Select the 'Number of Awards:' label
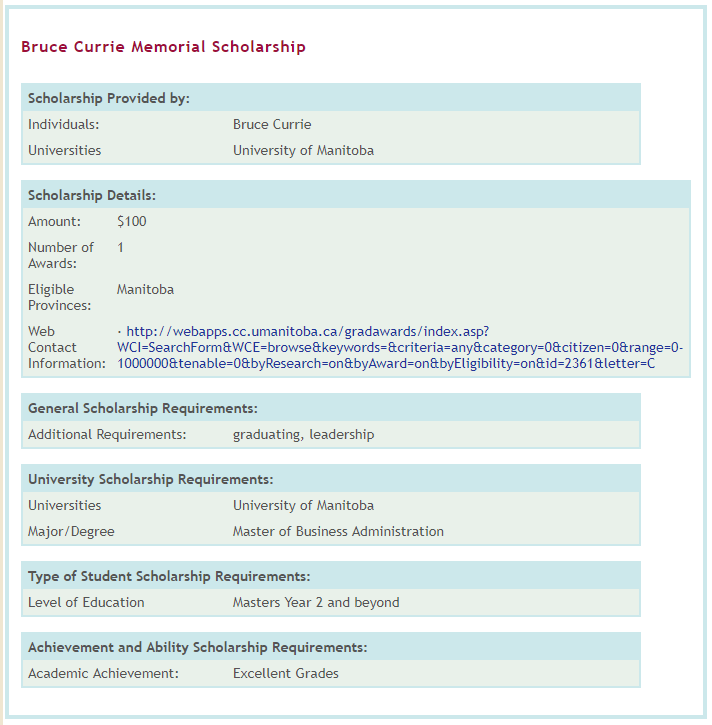712x725 pixels. tap(61, 255)
